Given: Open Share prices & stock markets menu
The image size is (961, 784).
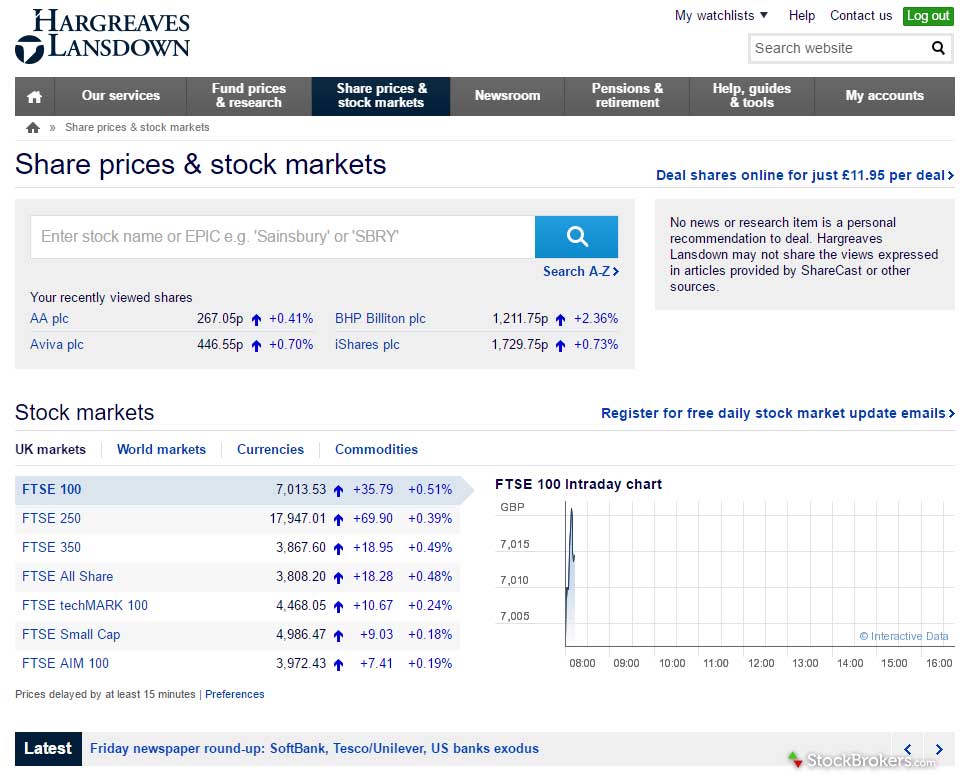Looking at the screenshot, I should click(381, 96).
